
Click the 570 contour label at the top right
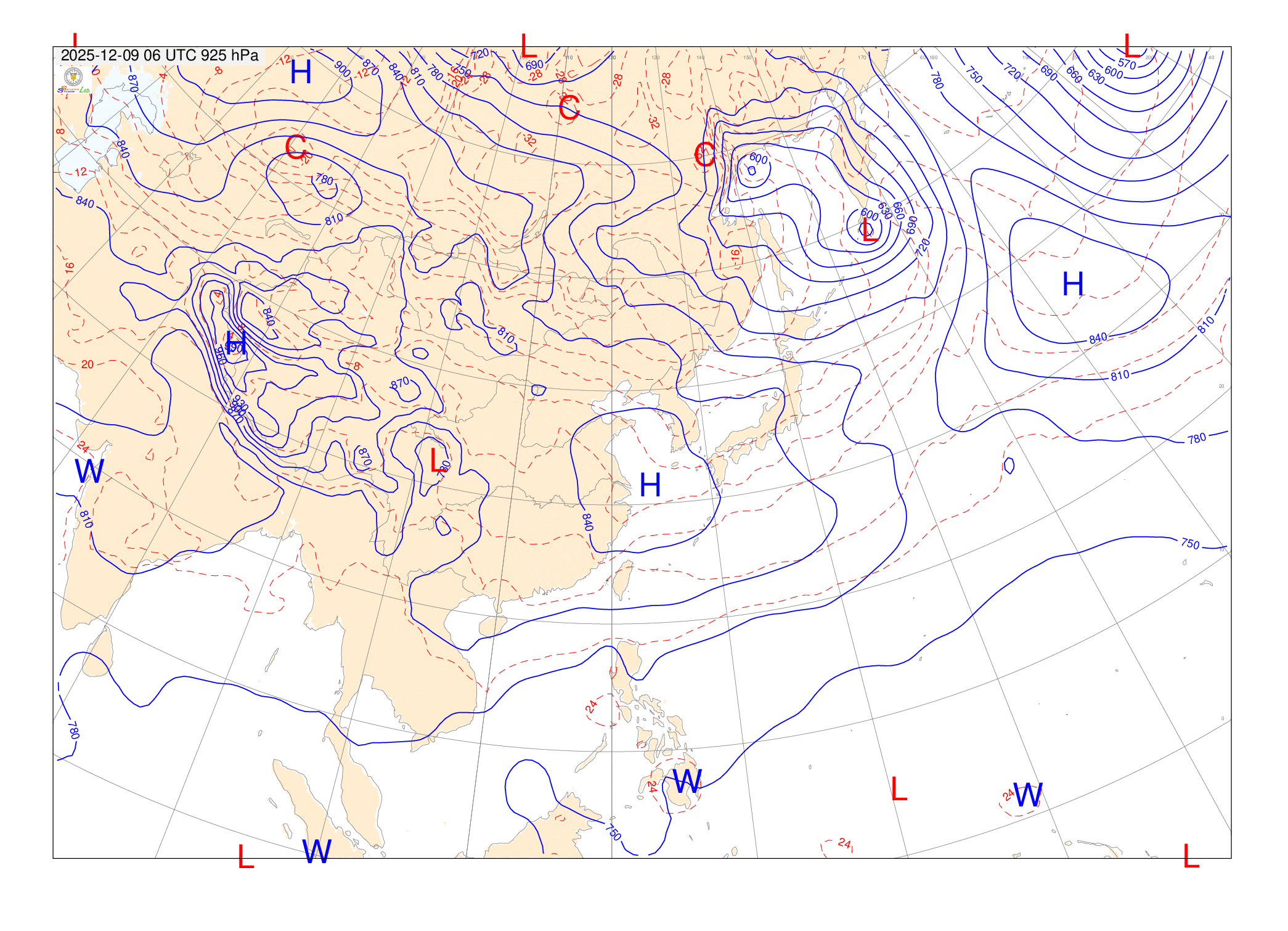(1127, 64)
